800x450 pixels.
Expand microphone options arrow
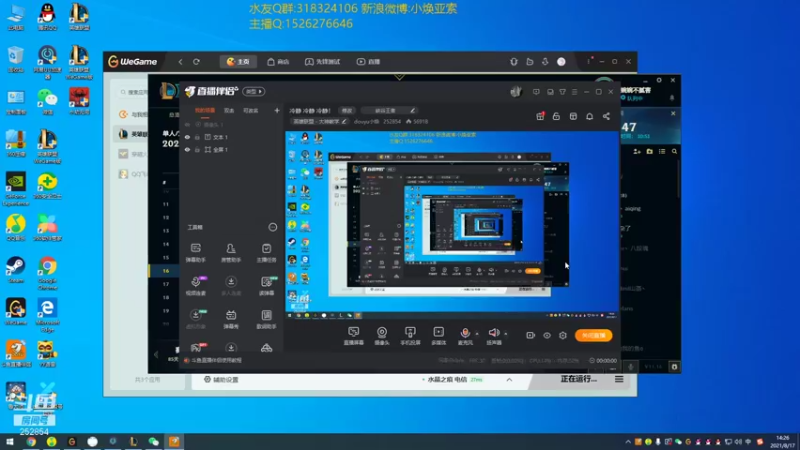(477, 334)
